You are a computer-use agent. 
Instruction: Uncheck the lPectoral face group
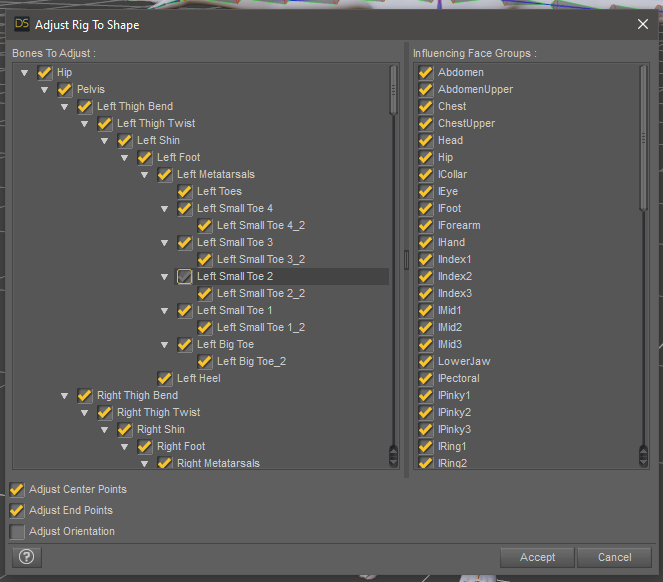pyautogui.click(x=425, y=379)
